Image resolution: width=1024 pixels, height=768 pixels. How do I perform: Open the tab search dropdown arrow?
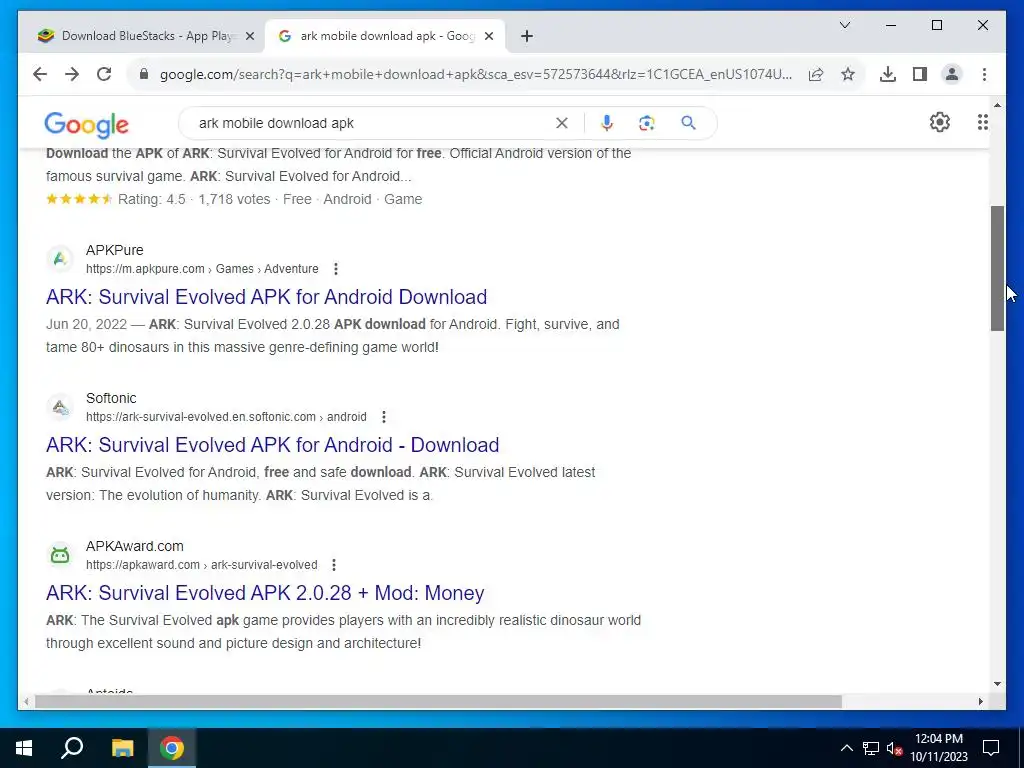point(844,25)
